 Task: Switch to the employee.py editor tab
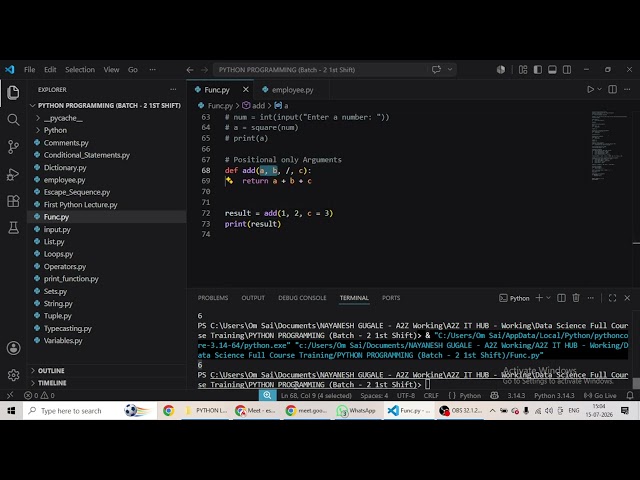coord(292,90)
